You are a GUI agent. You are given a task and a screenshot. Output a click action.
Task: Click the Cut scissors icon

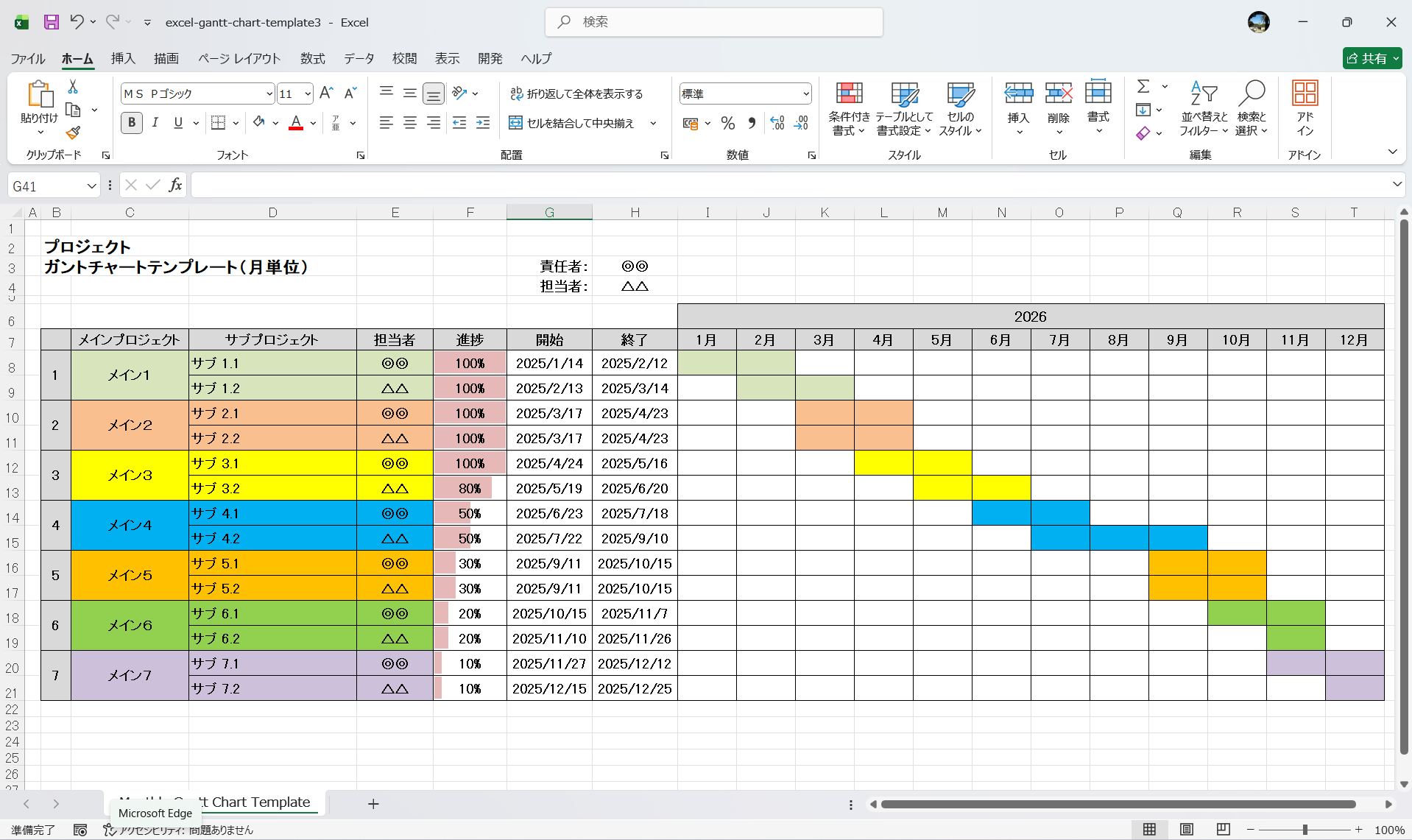tap(73, 87)
